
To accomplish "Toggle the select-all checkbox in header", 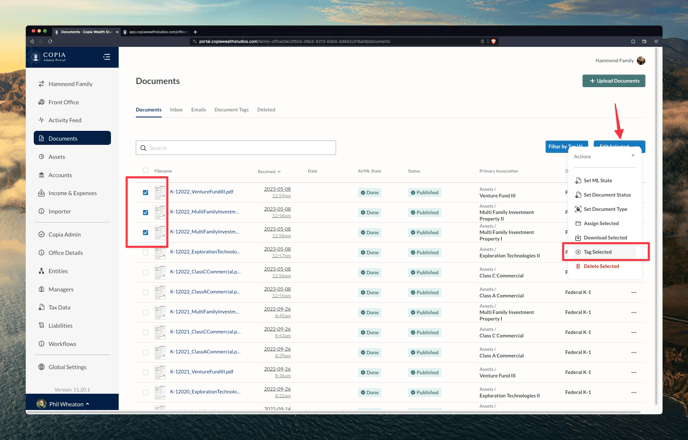I will [146, 171].
